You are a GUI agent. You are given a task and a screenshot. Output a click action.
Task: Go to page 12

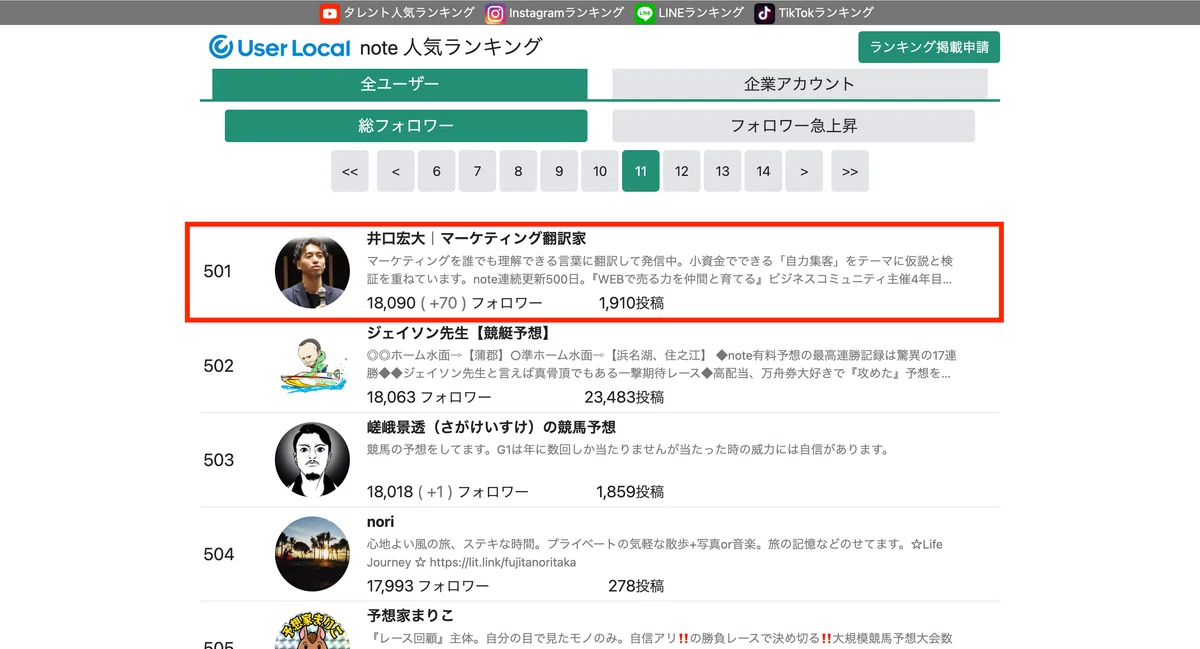point(682,171)
